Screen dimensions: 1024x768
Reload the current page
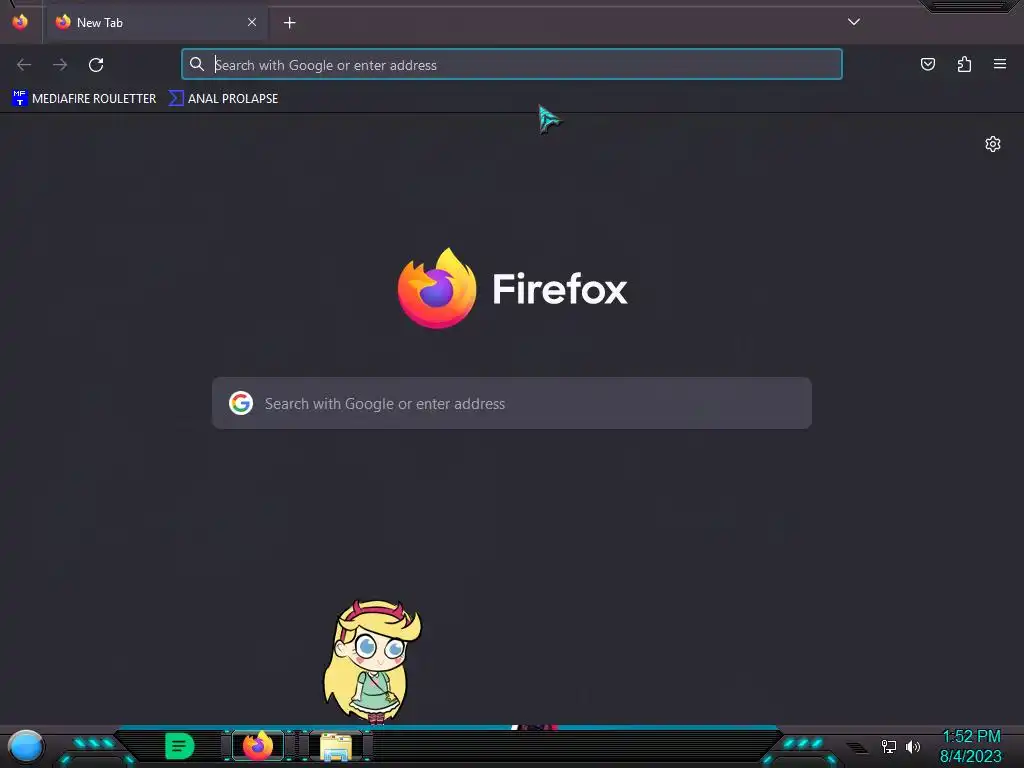[96, 65]
